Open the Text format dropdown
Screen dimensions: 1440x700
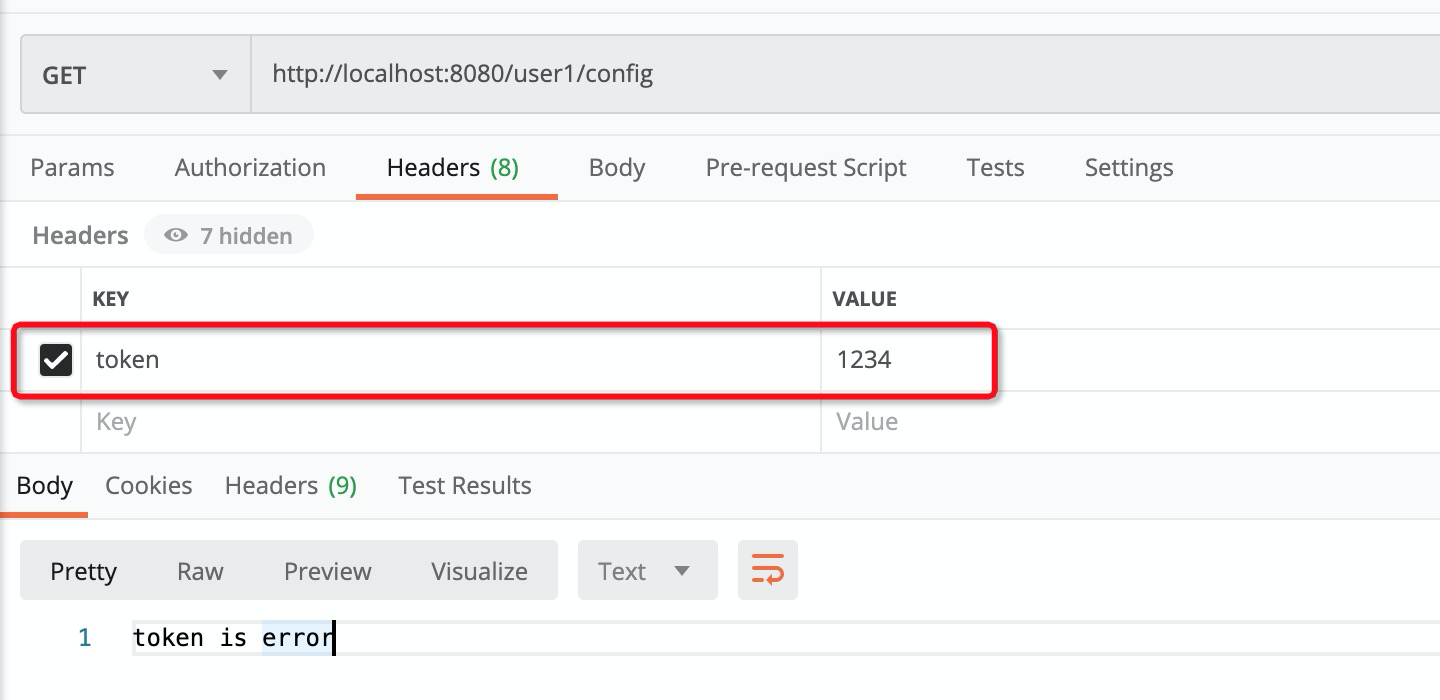[x=647, y=571]
